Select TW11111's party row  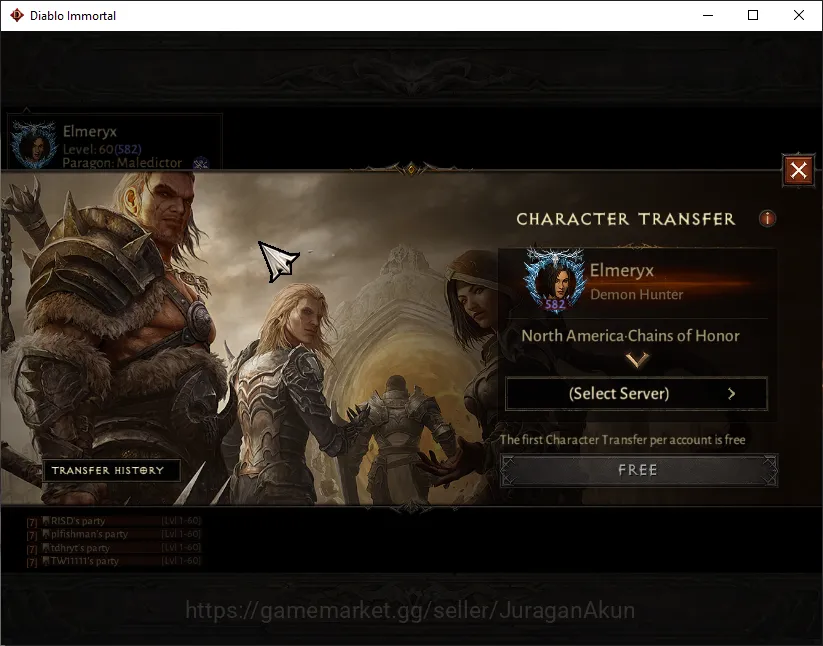pyautogui.click(x=114, y=561)
